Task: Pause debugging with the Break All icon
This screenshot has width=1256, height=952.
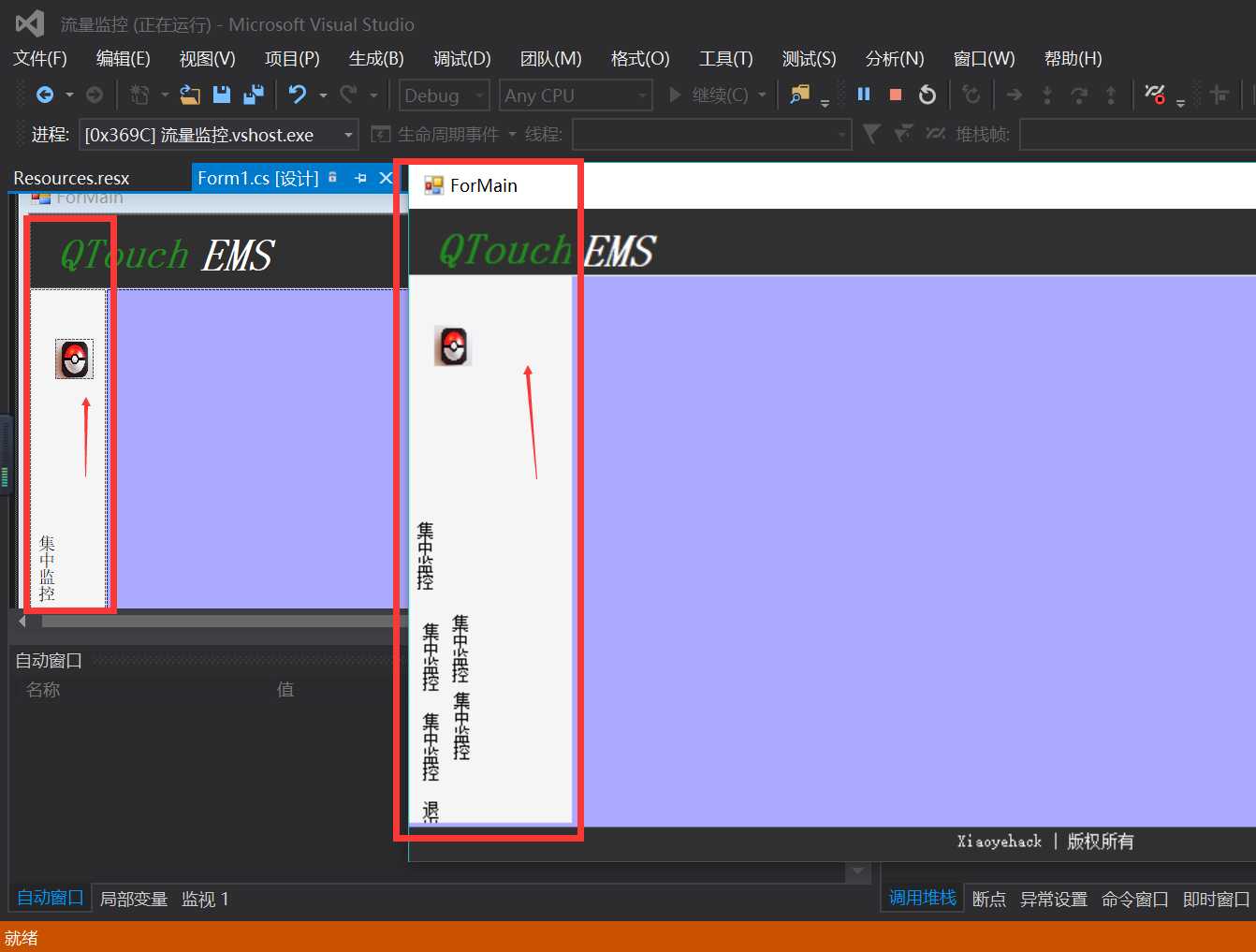Action: click(864, 95)
